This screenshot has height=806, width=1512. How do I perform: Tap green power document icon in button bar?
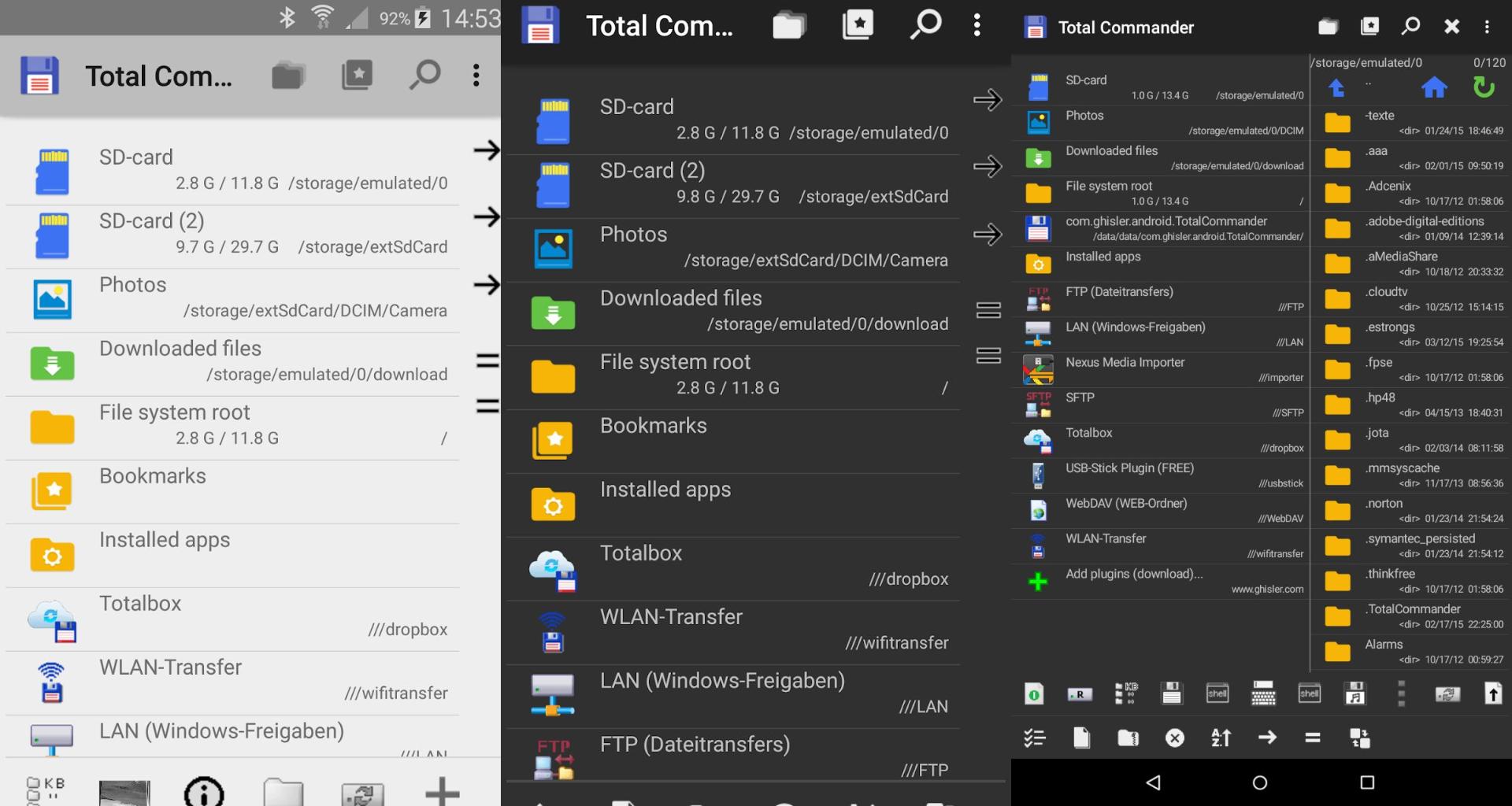click(1034, 693)
